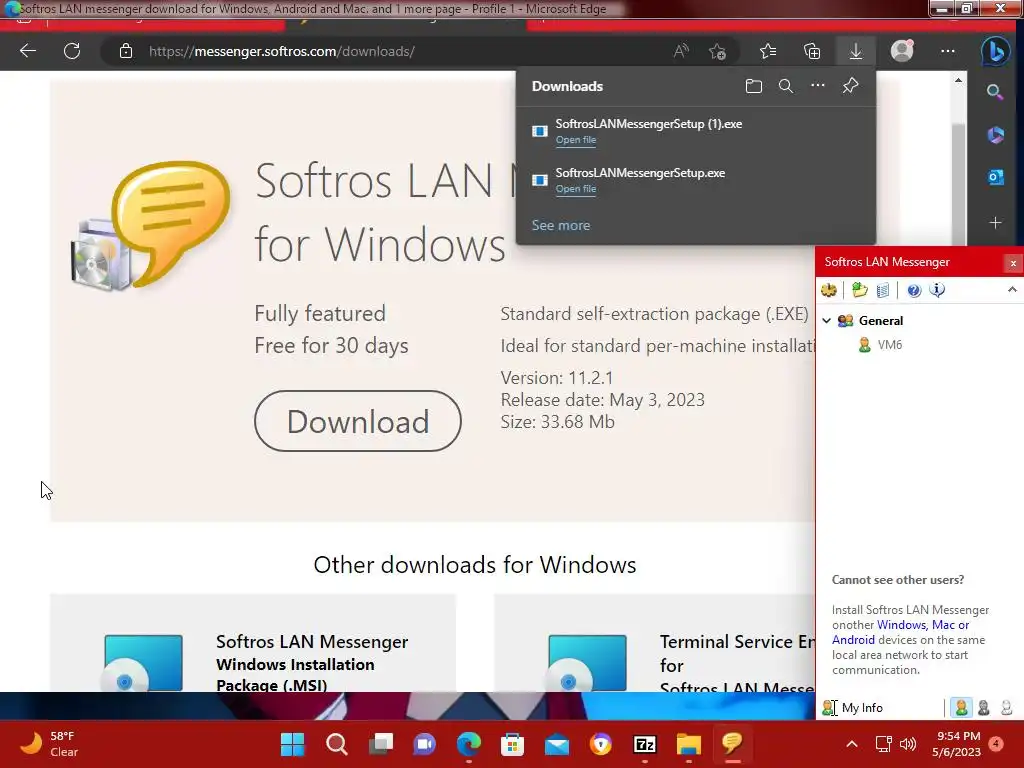
Task: Show hidden system tray icons
Action: click(852, 744)
